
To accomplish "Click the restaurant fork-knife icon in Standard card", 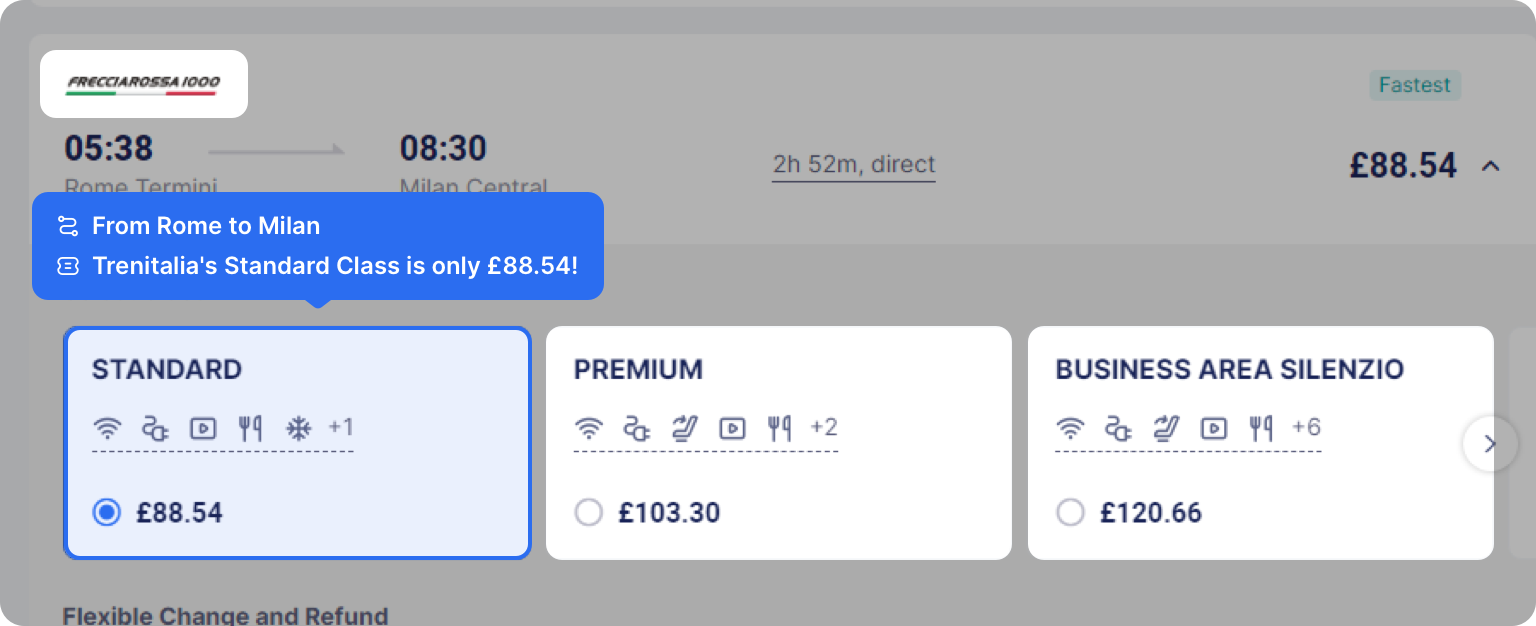I will tap(250, 429).
